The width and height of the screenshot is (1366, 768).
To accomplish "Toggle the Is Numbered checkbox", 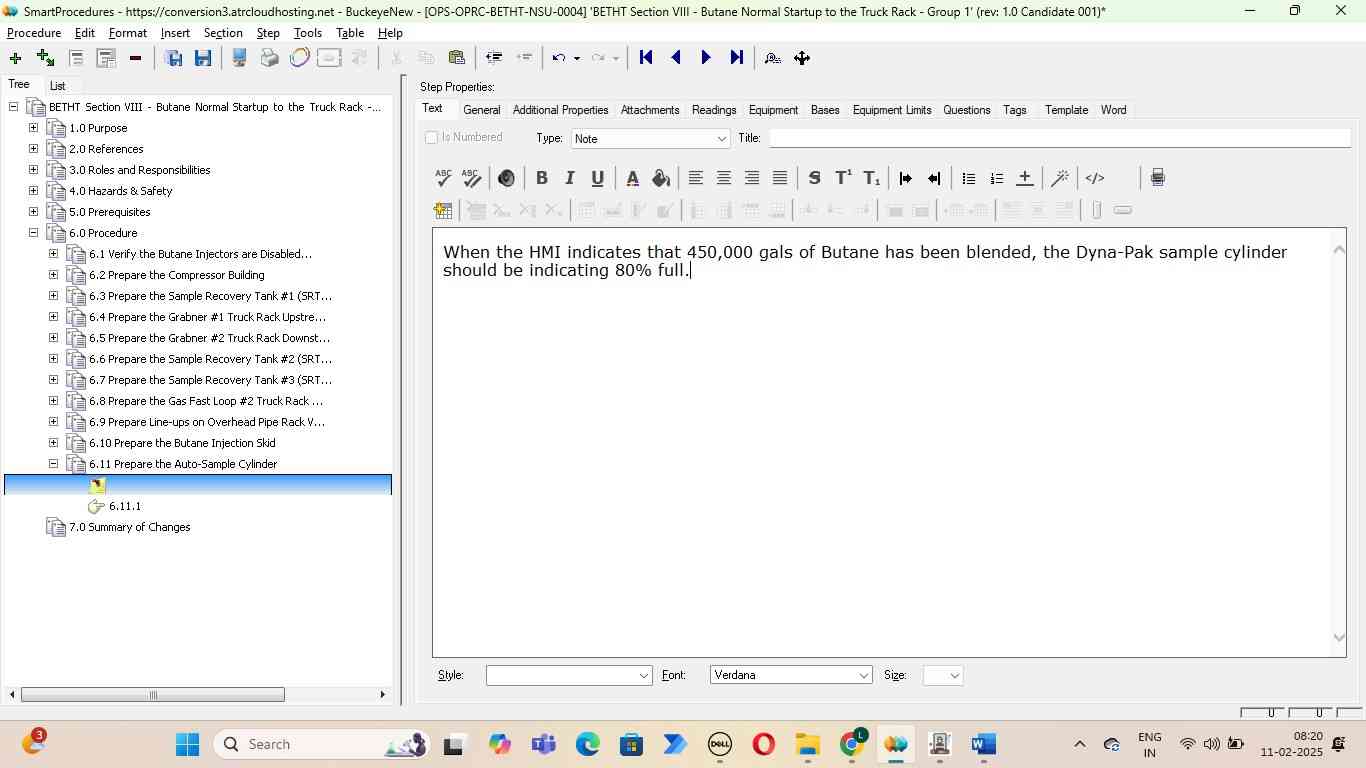I will pyautogui.click(x=432, y=138).
